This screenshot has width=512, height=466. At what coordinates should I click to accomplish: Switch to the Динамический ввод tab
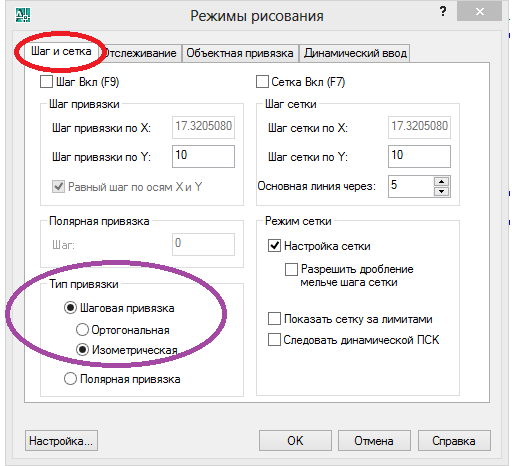(355, 53)
